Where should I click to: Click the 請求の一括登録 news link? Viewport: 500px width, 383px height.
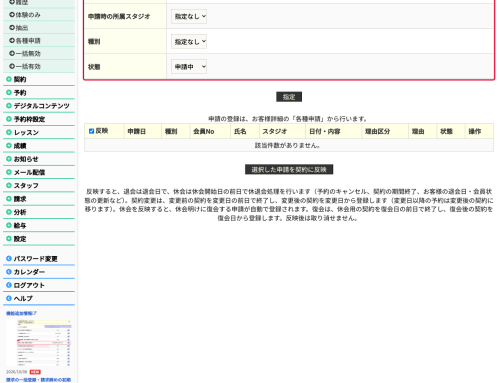point(39,380)
